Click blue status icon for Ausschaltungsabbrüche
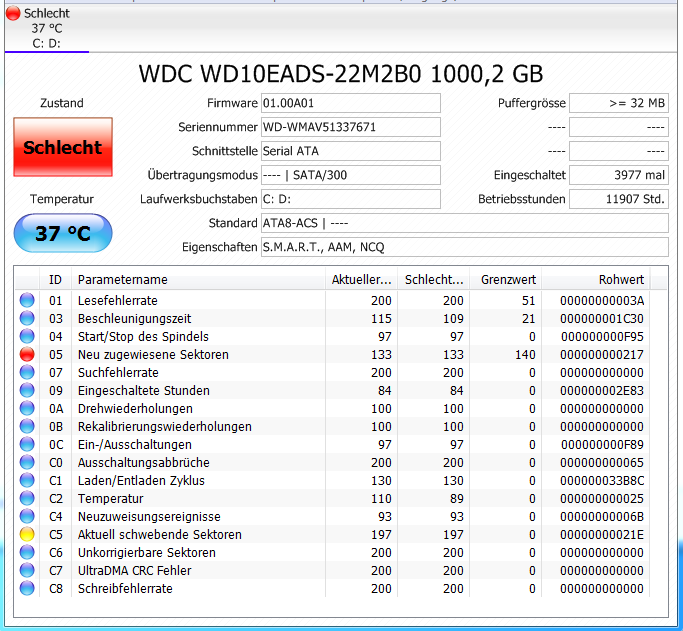The image size is (683, 631). 27,462
